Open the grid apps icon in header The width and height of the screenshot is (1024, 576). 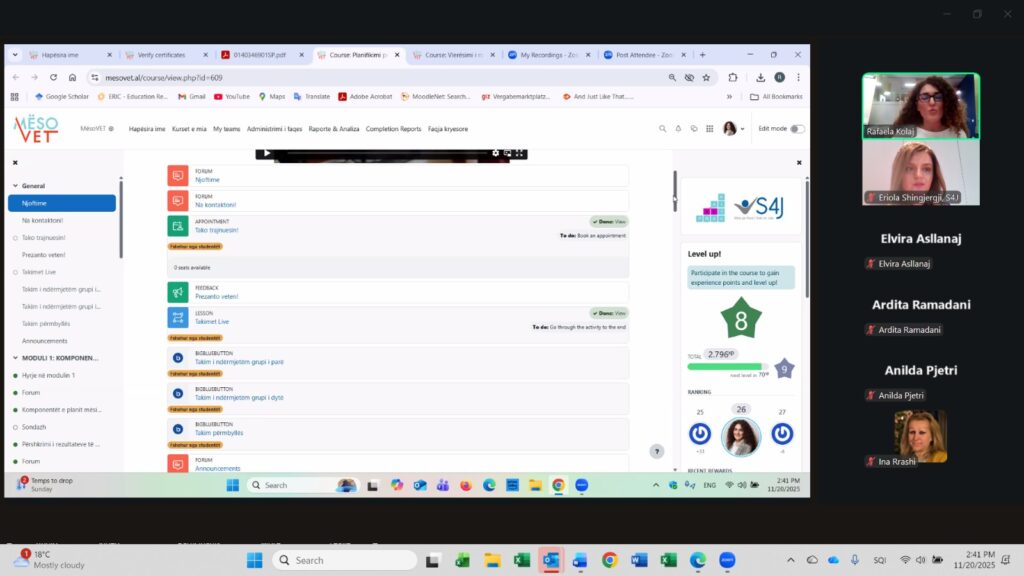pyautogui.click(x=709, y=129)
